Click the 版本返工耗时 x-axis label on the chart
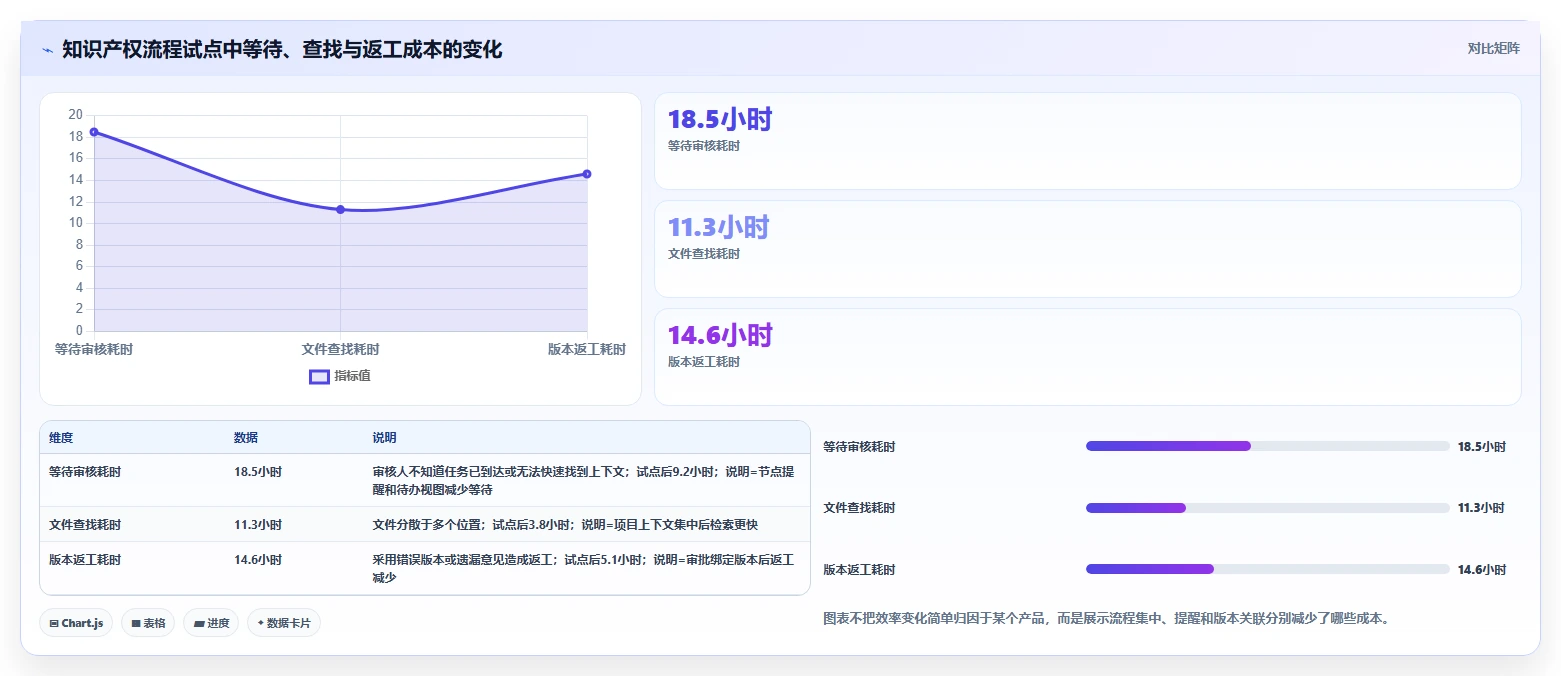 [x=587, y=349]
